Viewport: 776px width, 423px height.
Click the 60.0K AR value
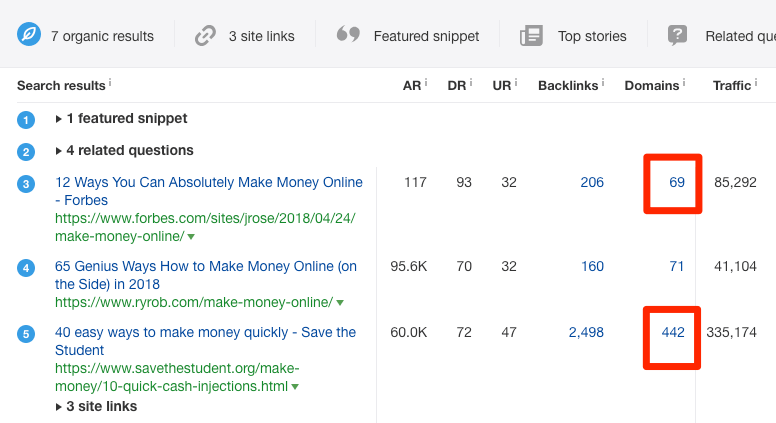[409, 332]
